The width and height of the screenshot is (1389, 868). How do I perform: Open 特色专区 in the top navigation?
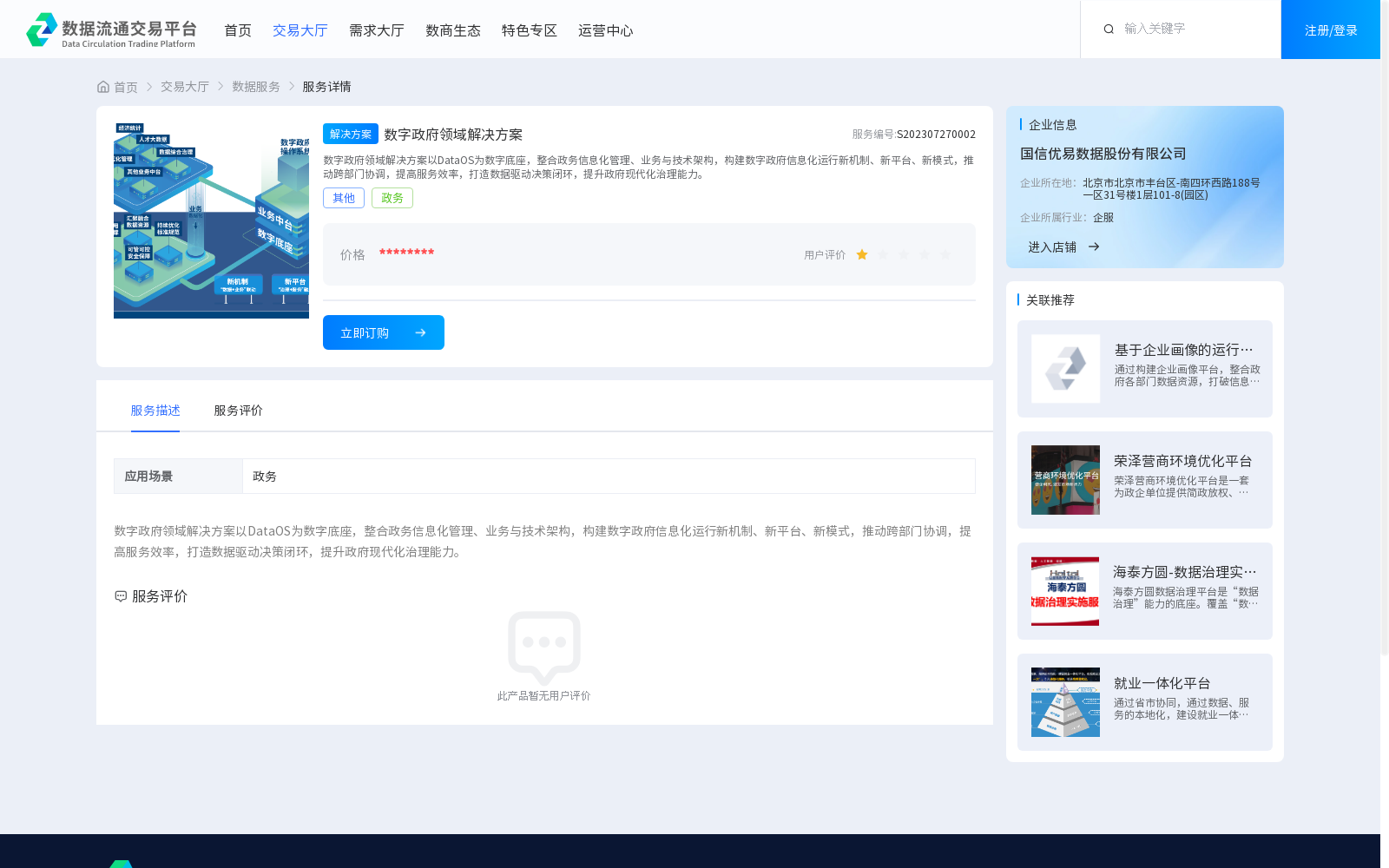[530, 30]
